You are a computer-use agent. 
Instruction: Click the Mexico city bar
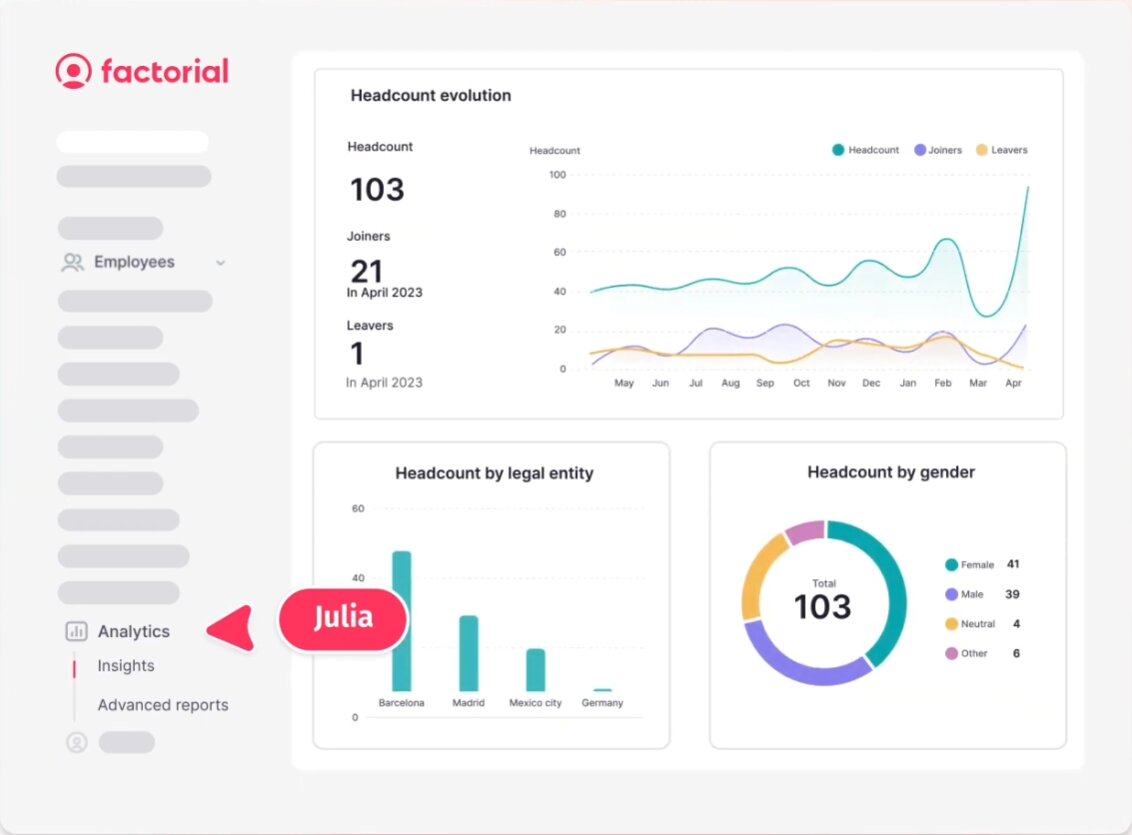[535, 669]
